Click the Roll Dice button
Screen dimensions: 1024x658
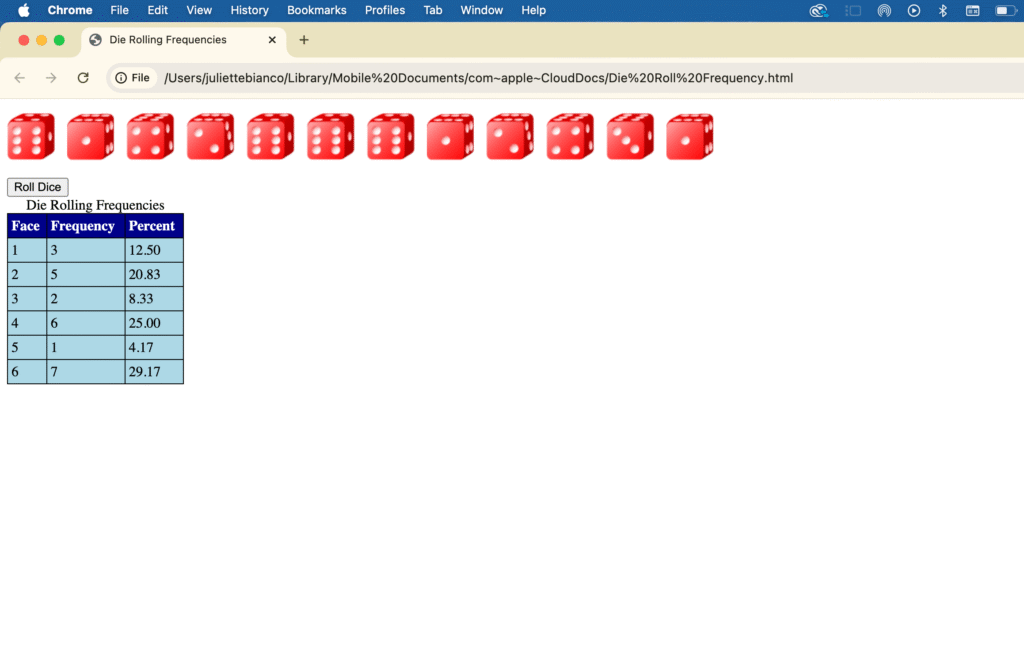coord(37,187)
